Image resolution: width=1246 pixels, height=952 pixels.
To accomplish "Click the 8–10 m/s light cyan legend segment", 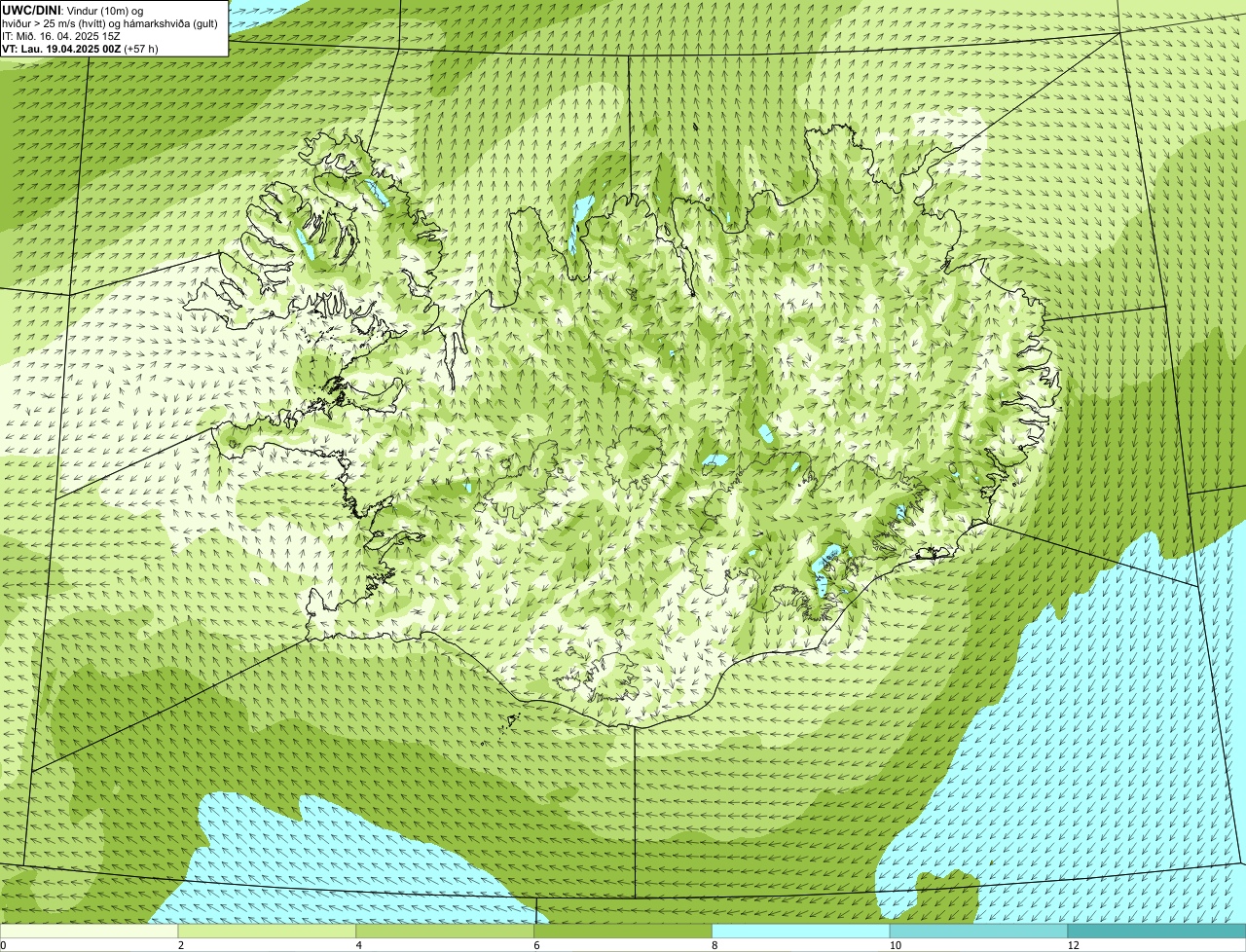I will click(x=801, y=932).
